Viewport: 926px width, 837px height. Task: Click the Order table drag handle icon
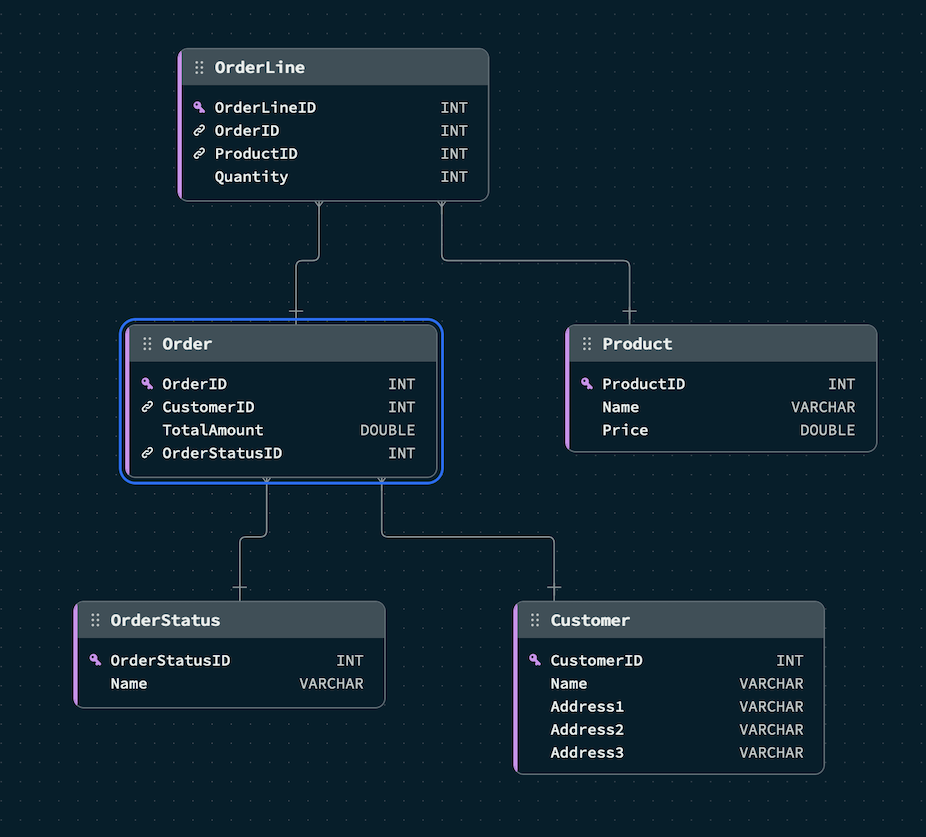pyautogui.click(x=147, y=344)
